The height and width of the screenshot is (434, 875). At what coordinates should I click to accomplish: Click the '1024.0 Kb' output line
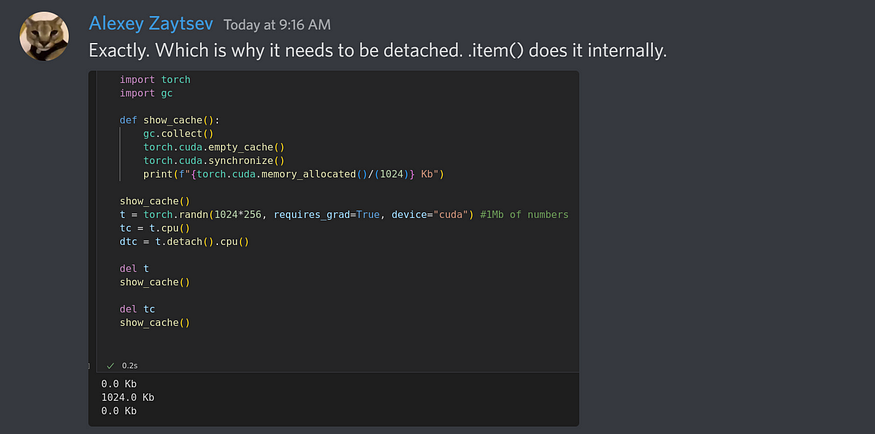pyautogui.click(x=128, y=397)
